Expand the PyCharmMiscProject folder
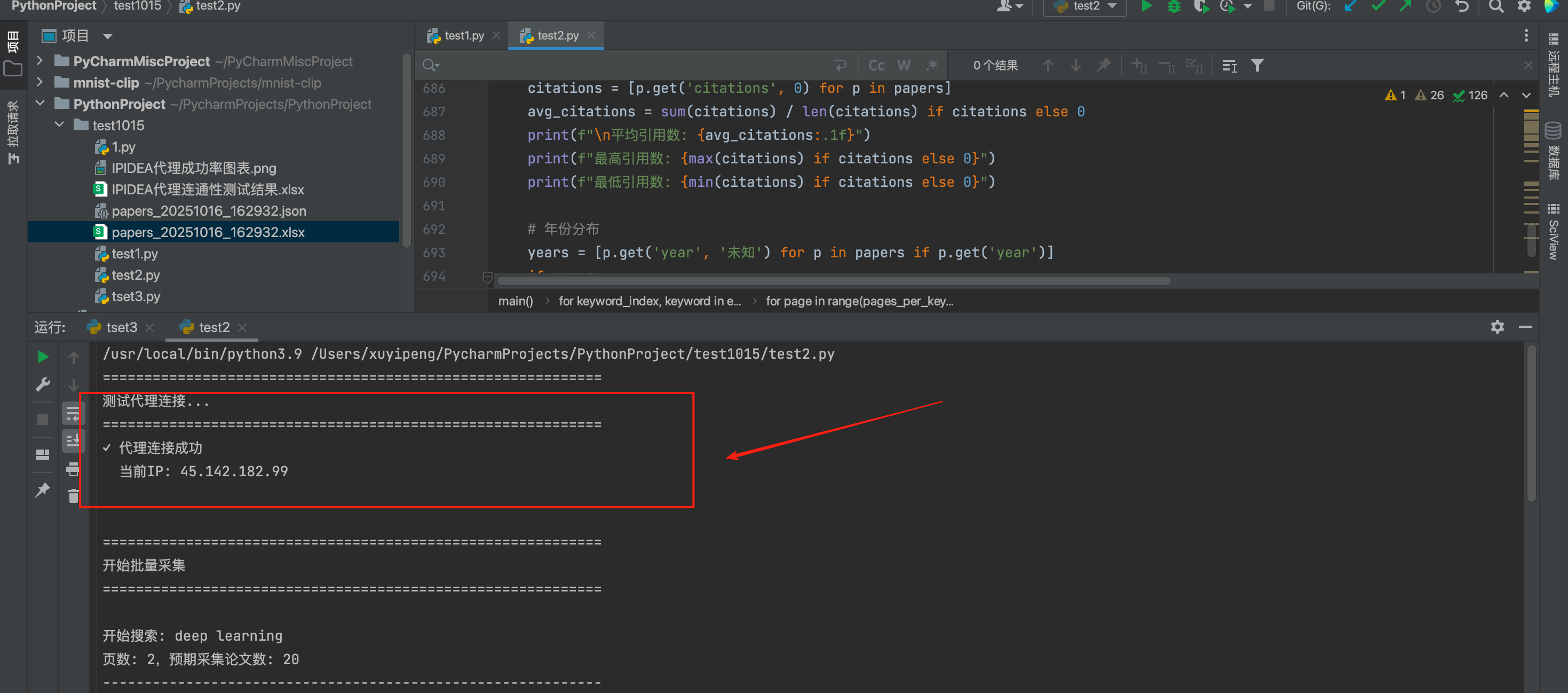 point(40,61)
